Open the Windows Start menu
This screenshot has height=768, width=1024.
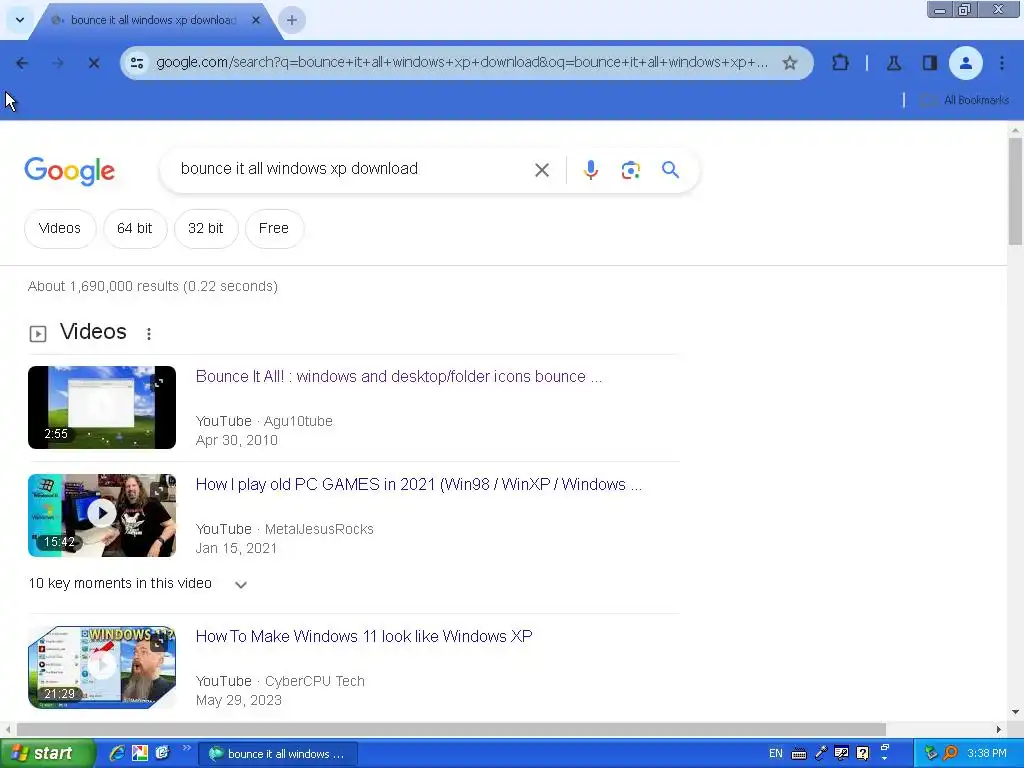(46, 754)
